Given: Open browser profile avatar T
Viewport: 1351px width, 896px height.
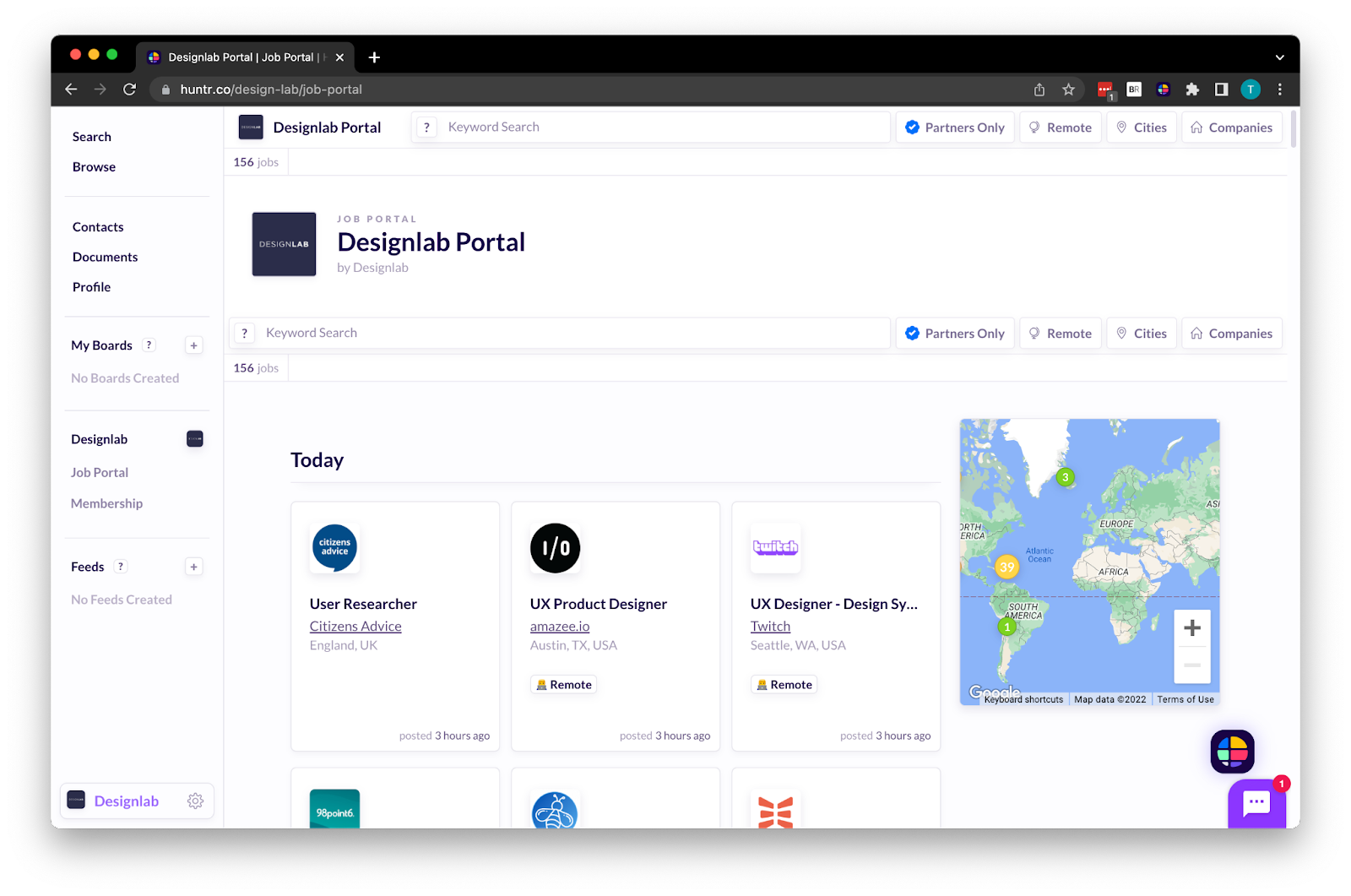Looking at the screenshot, I should pyautogui.click(x=1251, y=90).
